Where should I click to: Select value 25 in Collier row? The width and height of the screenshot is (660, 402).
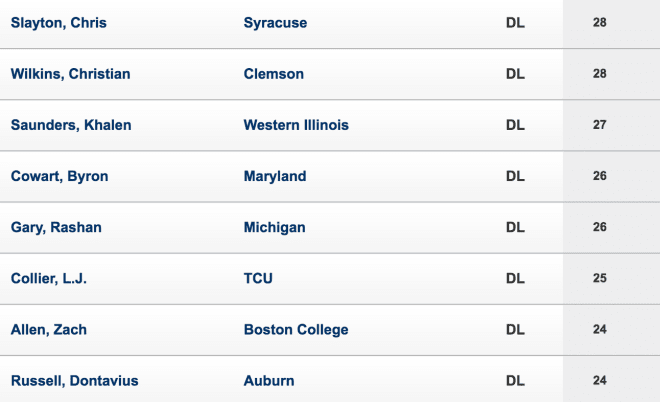[x=599, y=278]
